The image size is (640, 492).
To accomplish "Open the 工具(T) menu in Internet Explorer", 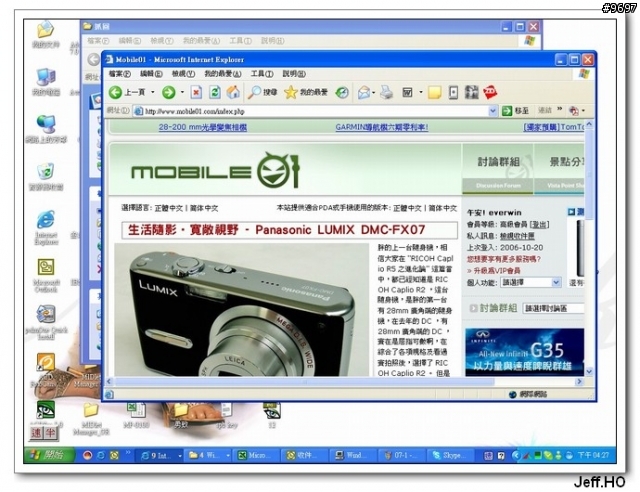I will click(x=262, y=74).
